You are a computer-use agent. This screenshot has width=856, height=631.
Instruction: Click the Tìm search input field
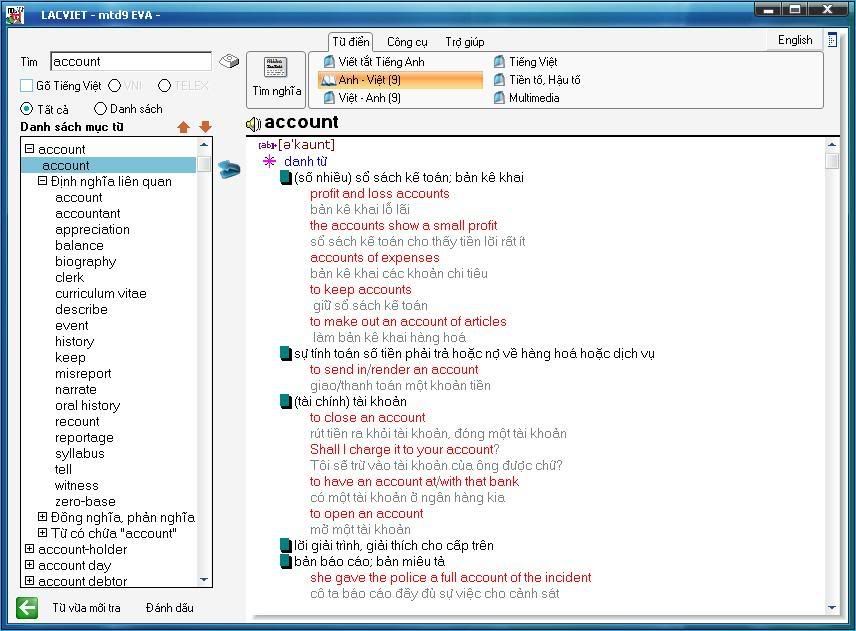(x=130, y=61)
